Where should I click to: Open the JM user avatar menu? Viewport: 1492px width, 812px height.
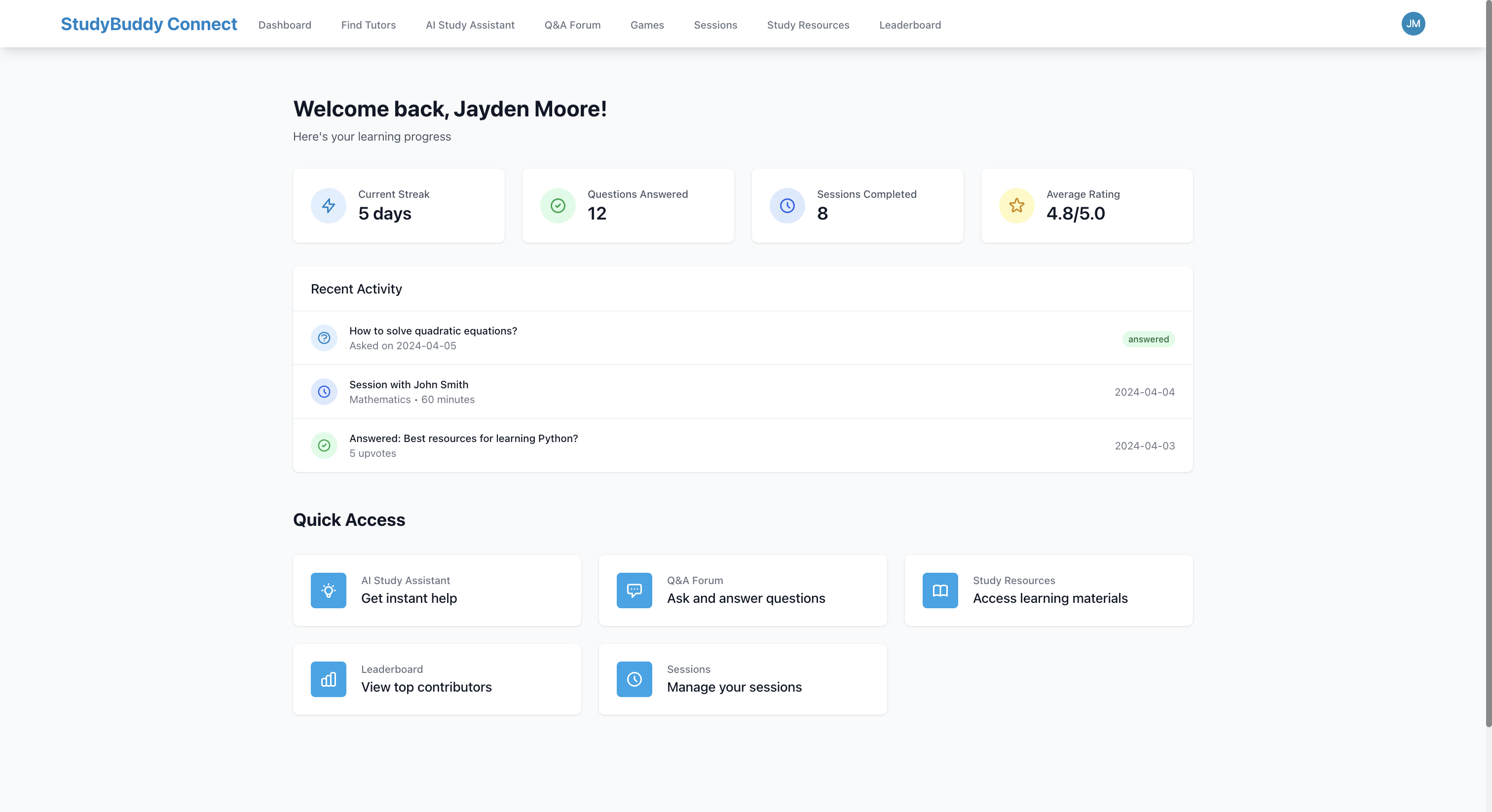(x=1413, y=24)
